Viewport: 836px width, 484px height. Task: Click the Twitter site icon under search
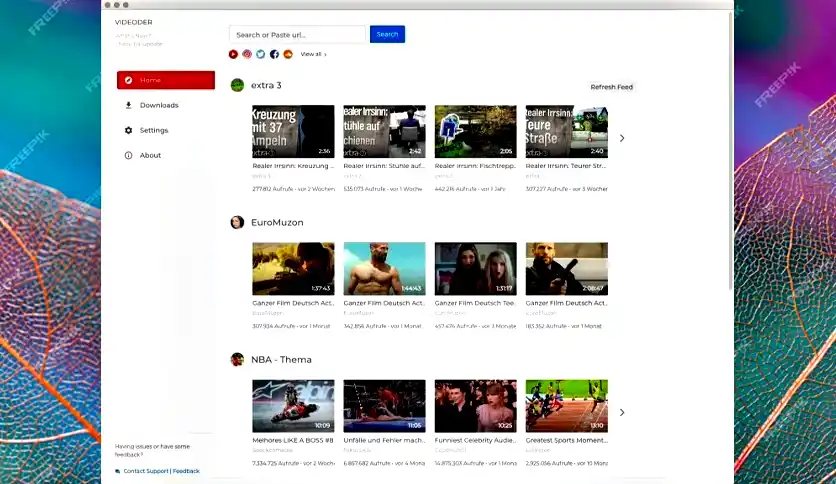pyautogui.click(x=261, y=54)
